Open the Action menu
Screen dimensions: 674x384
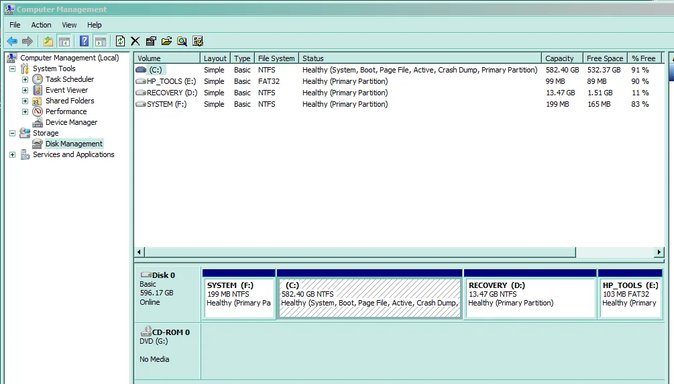click(41, 25)
